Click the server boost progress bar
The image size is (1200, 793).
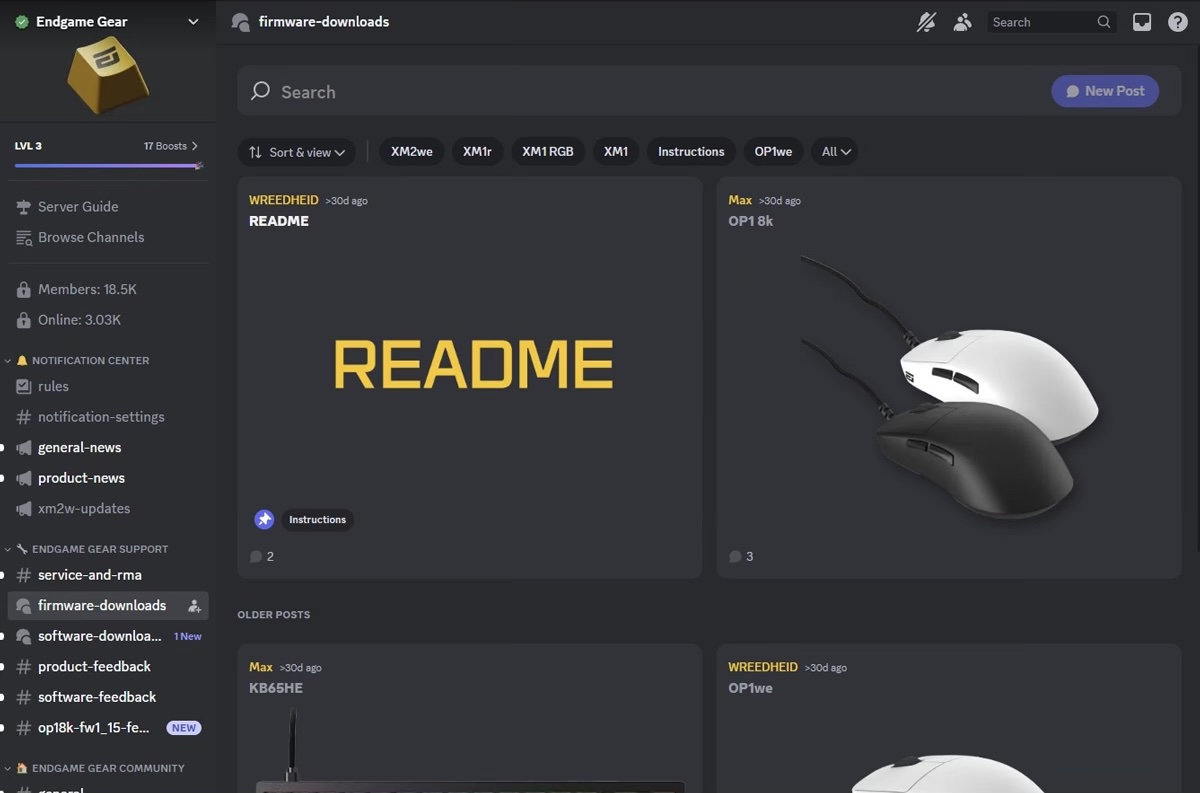(108, 165)
